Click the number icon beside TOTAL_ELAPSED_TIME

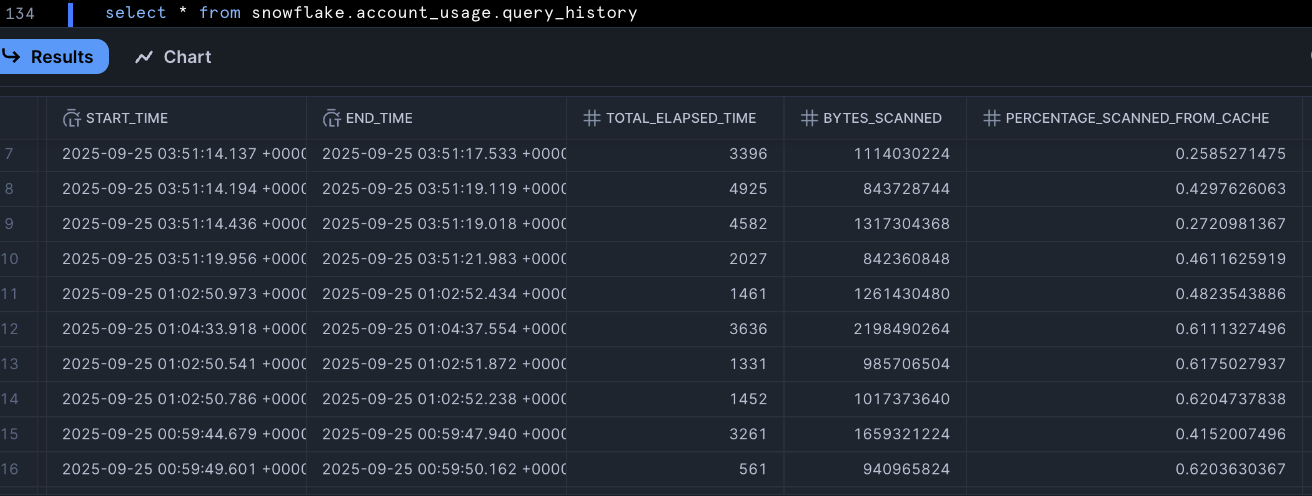[591, 118]
